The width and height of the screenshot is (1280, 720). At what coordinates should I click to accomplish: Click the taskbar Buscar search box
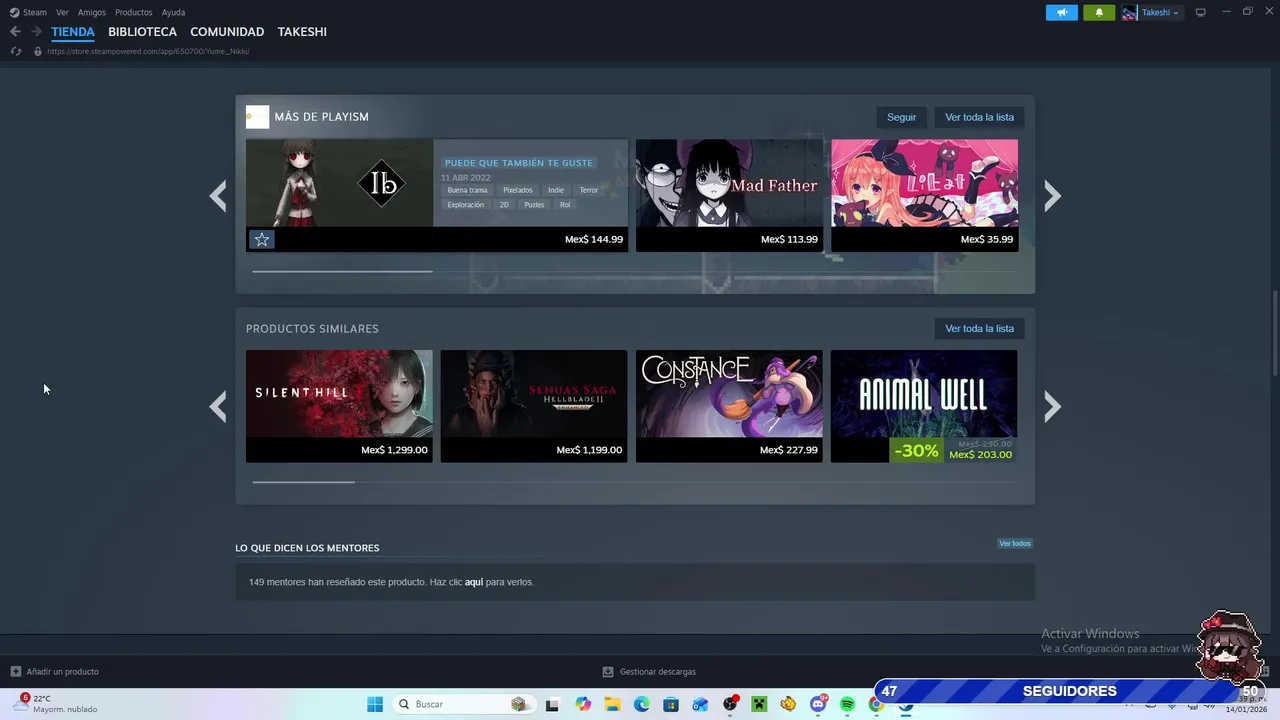point(462,704)
